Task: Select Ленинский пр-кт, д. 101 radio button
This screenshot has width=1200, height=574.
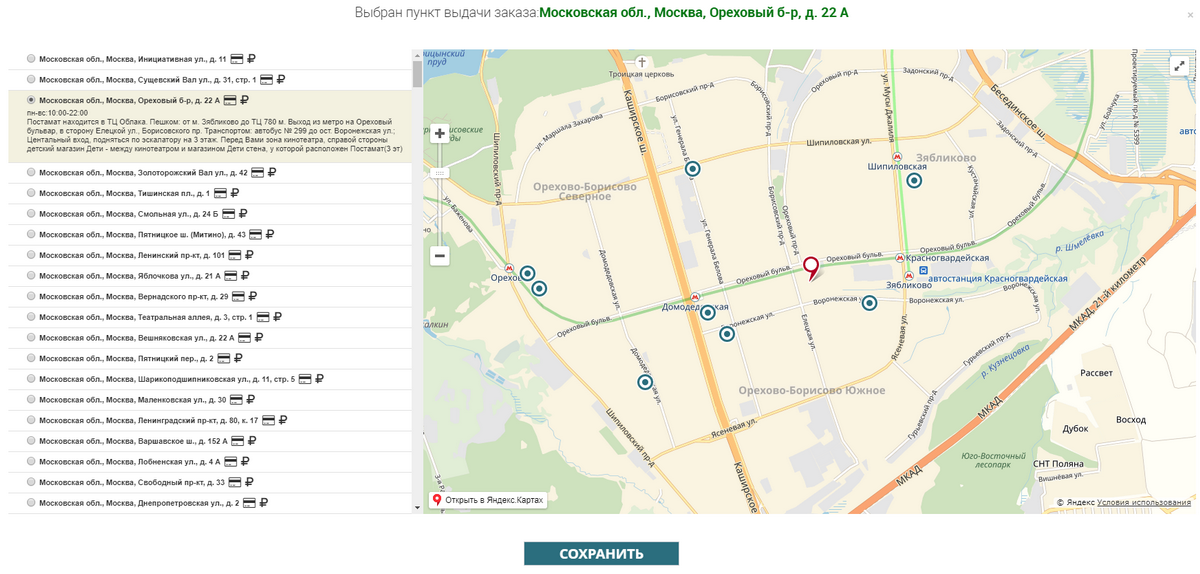Action: (31, 255)
